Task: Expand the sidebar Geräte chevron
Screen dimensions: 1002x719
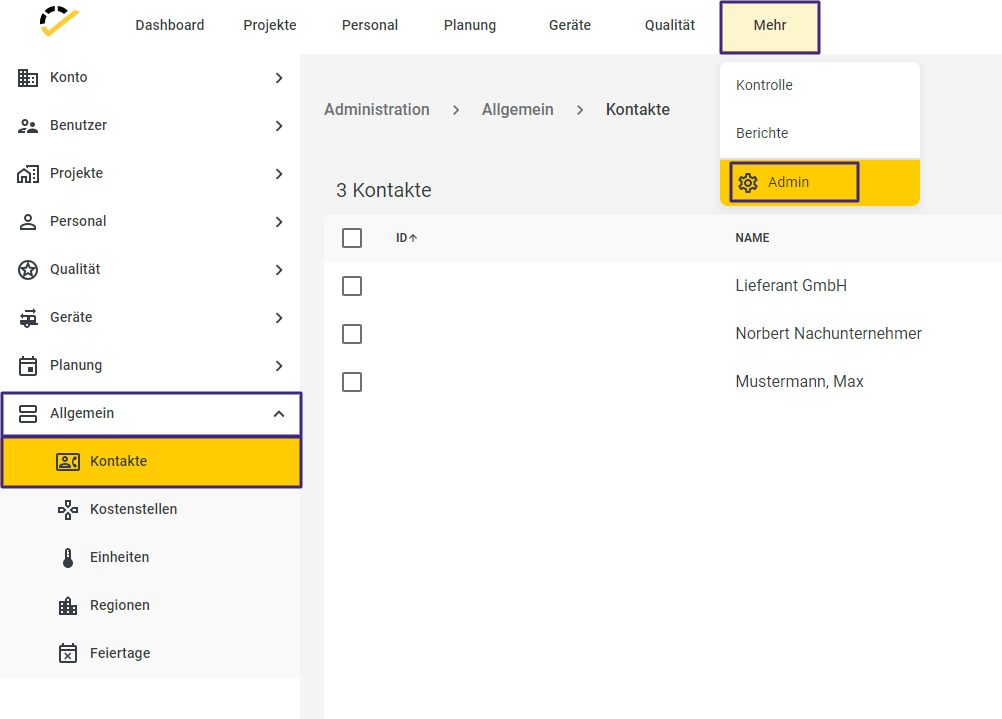Action: [279, 318]
